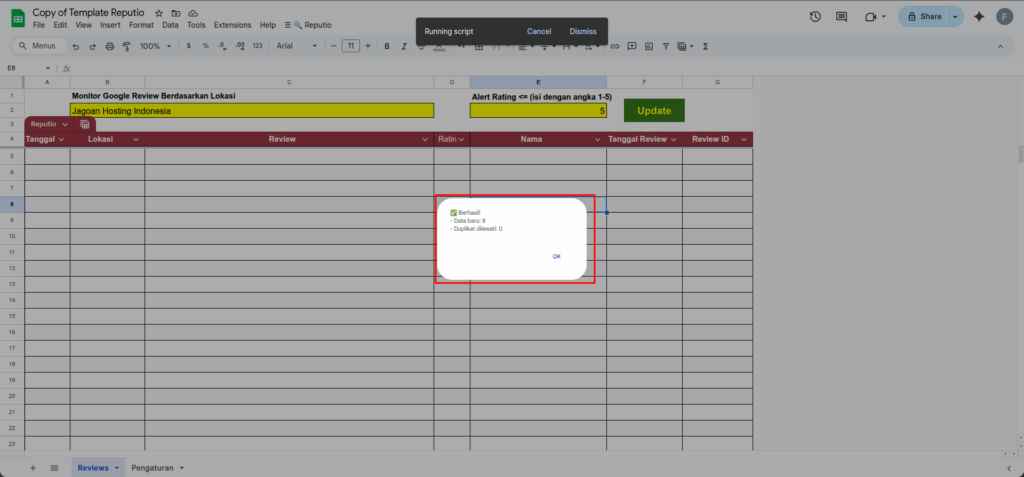Click OK in the Berhasil dialog
The width and height of the screenshot is (1024, 477).
(556, 256)
